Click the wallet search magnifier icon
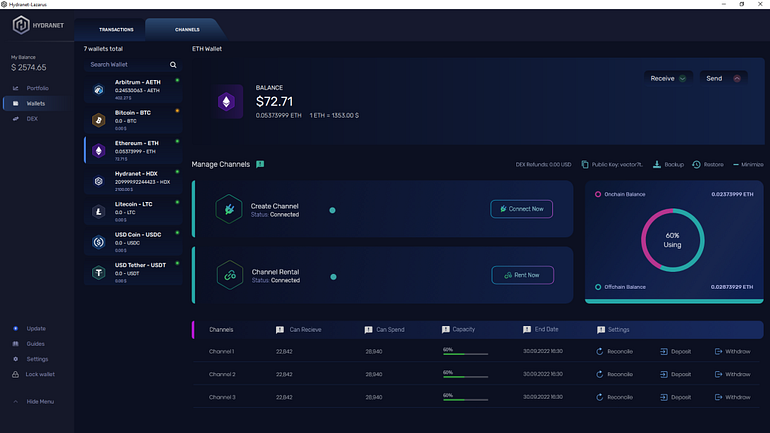Viewport: 770px width, 433px height. [x=173, y=65]
